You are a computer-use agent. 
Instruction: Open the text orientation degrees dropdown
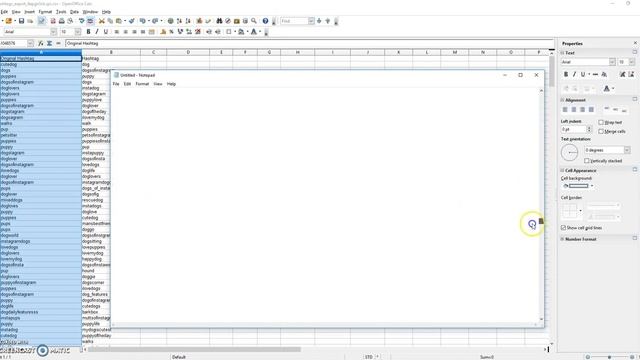tap(627, 150)
